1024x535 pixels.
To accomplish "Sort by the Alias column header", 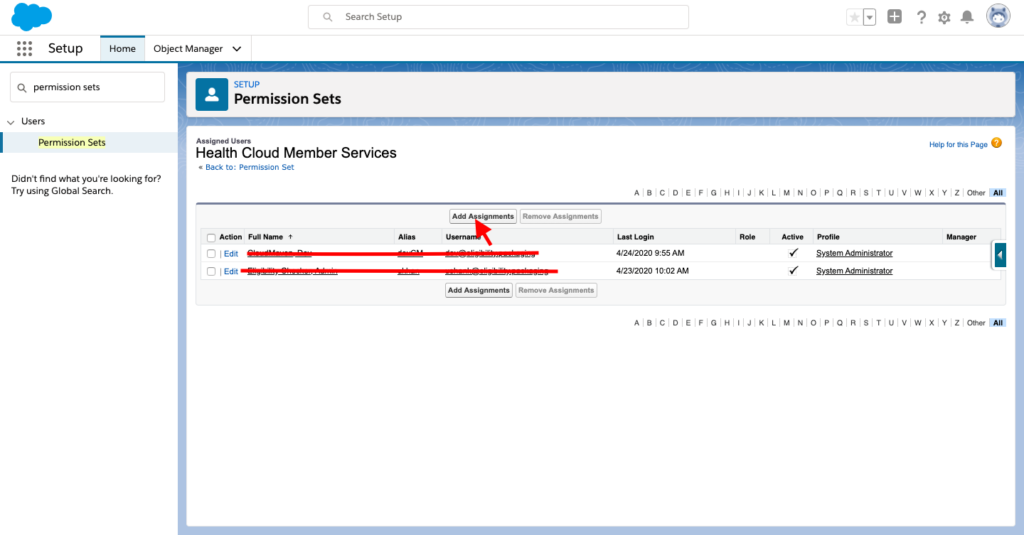I will [407, 237].
